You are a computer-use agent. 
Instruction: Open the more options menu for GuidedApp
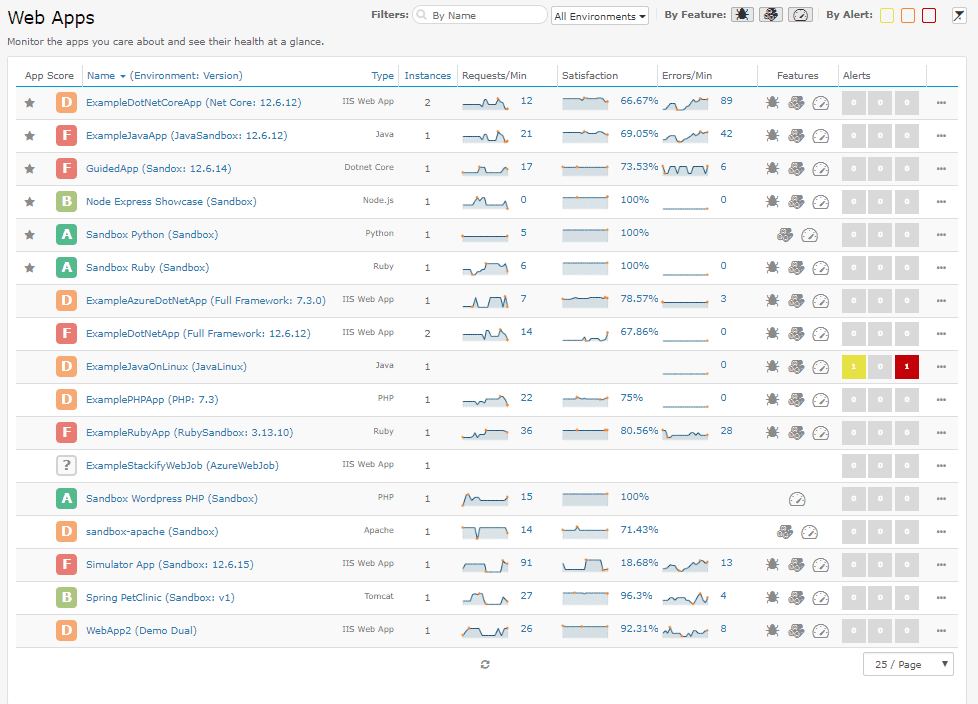point(941,168)
